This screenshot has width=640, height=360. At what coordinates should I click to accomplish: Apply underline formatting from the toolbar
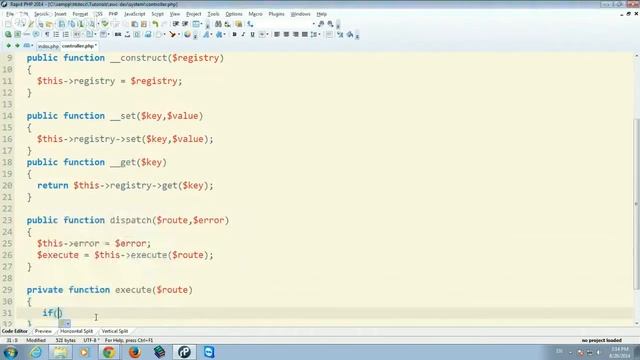[x=252, y=35]
